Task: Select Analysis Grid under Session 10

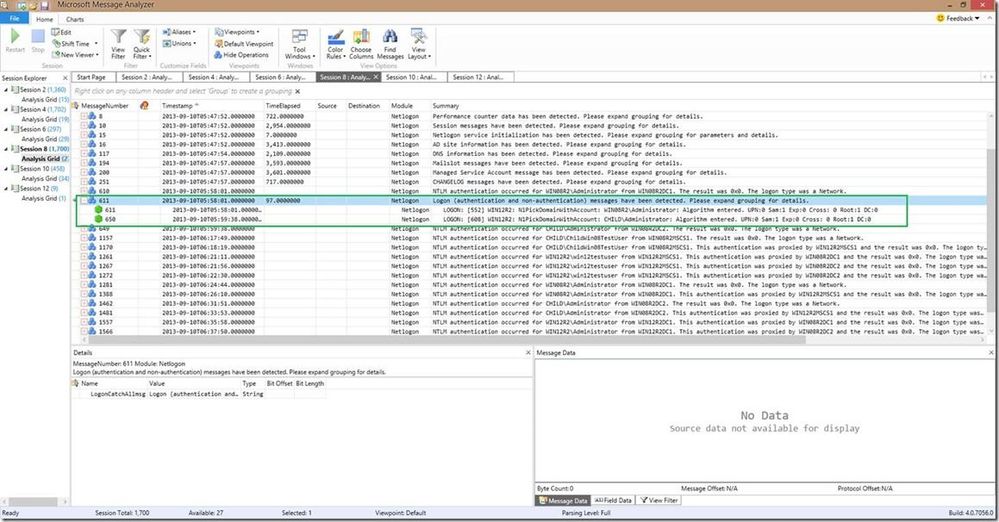Action: coord(45,178)
